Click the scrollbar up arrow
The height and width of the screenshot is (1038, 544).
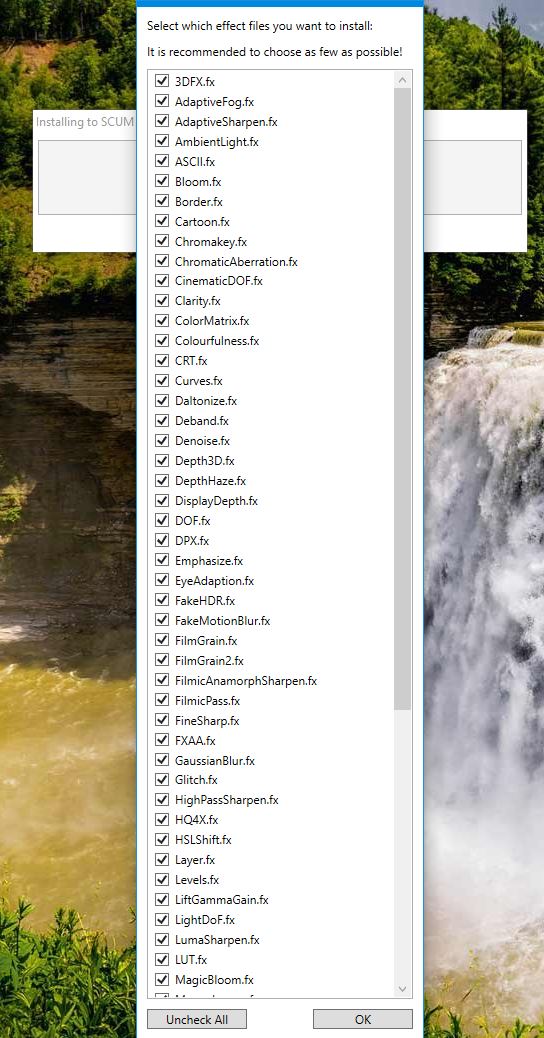coord(402,80)
